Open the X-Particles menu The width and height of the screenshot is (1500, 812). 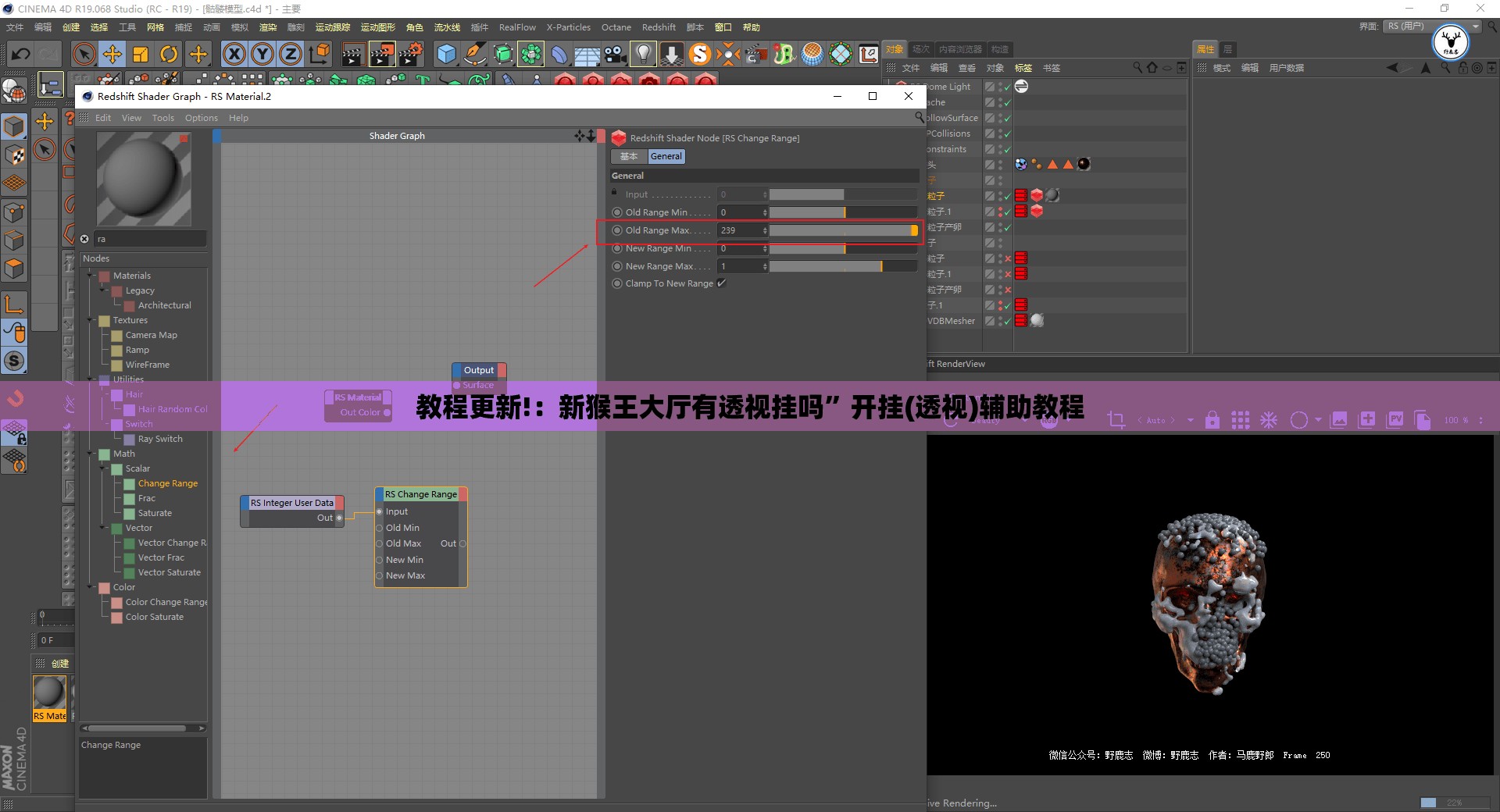pyautogui.click(x=568, y=27)
